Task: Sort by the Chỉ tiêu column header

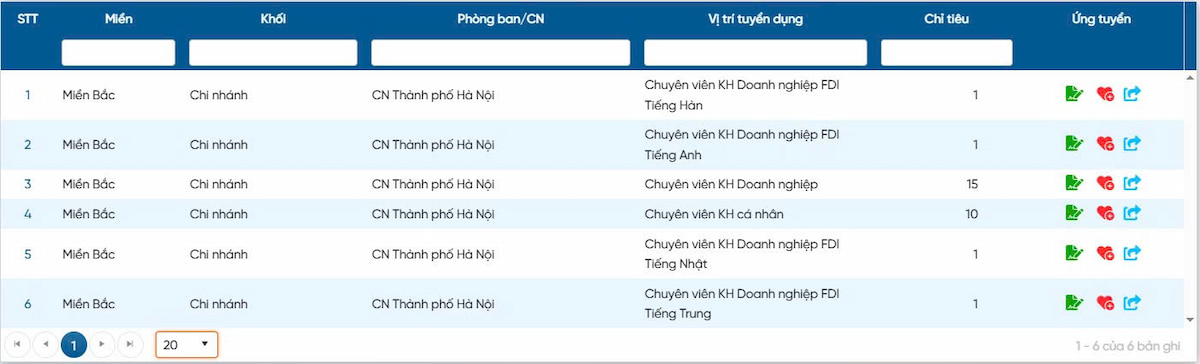Action: 946,19
